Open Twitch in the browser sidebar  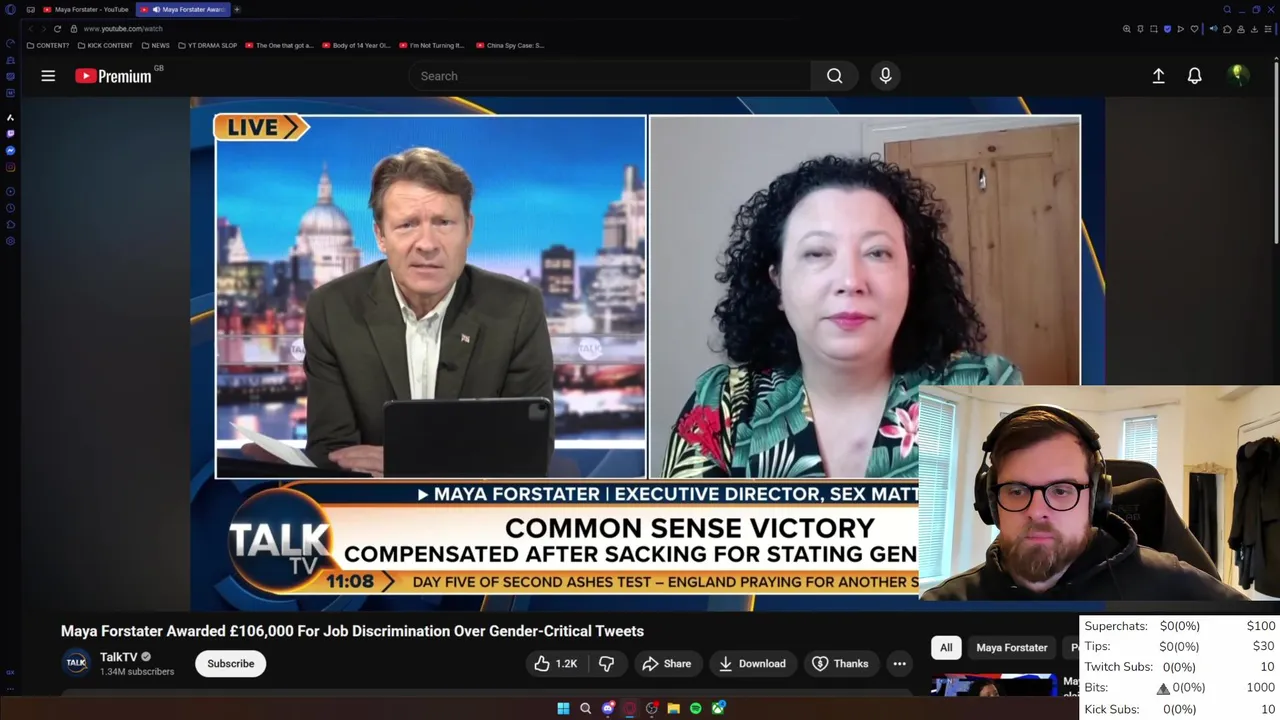pyautogui.click(x=10, y=134)
